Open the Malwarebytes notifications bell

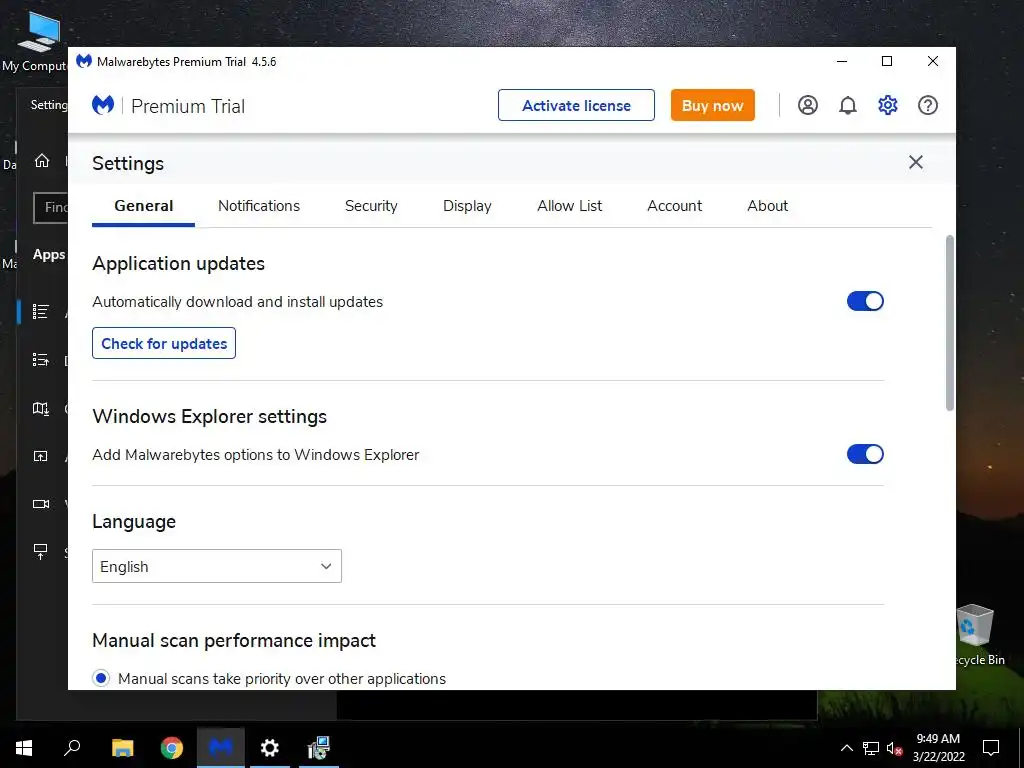848,105
